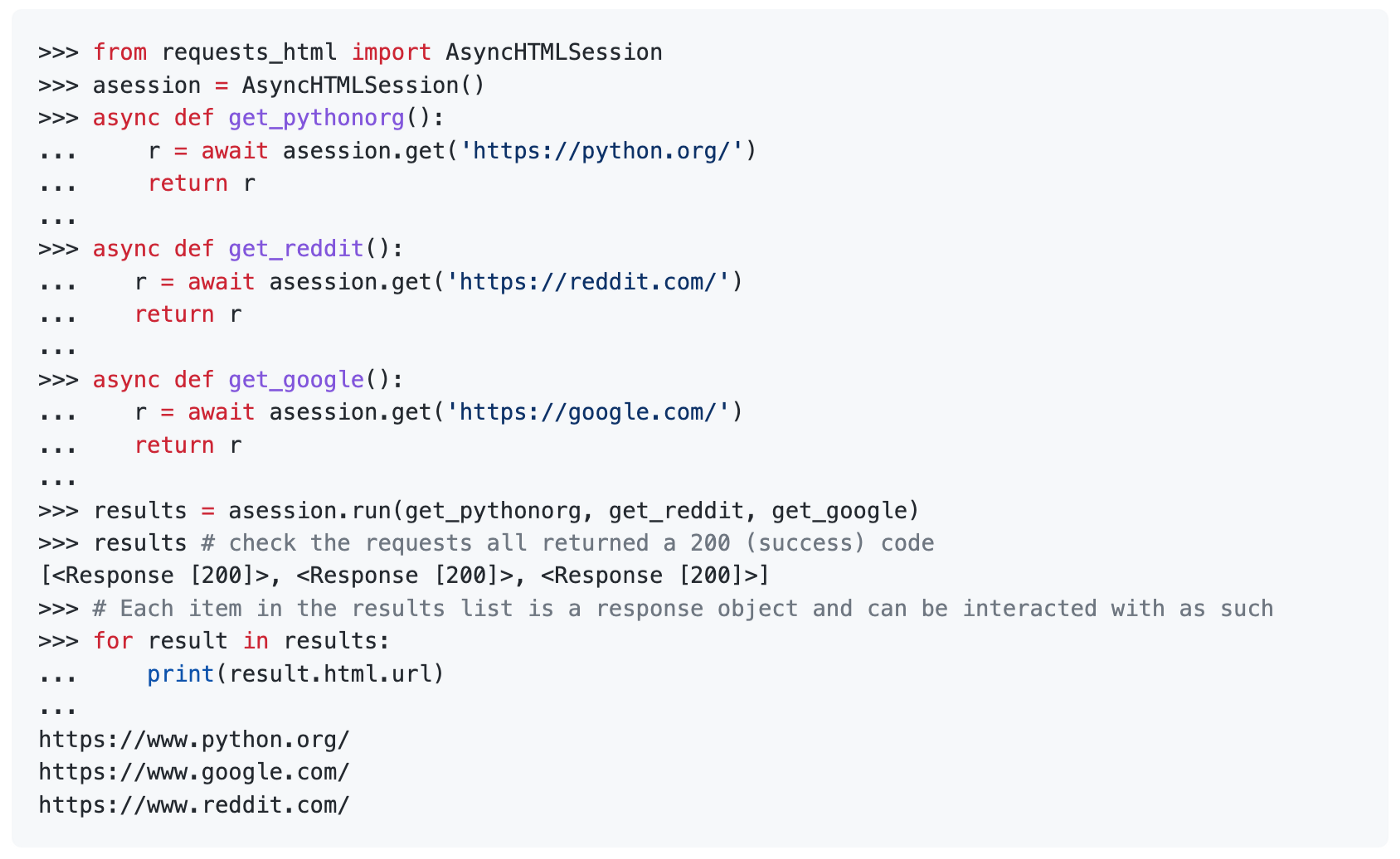The width and height of the screenshot is (1400, 859).
Task: Click the 'for' keyword of the loop
Action: (x=113, y=641)
